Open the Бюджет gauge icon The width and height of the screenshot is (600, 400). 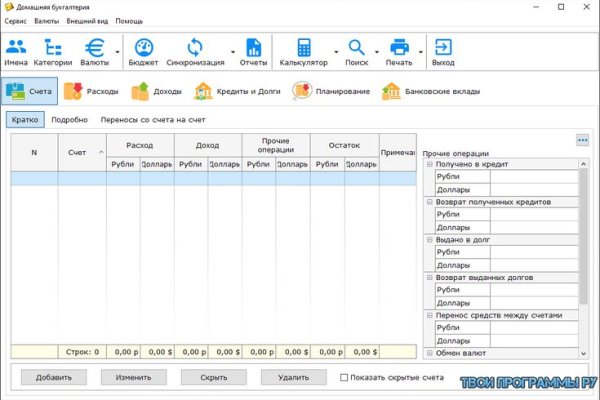click(x=143, y=48)
